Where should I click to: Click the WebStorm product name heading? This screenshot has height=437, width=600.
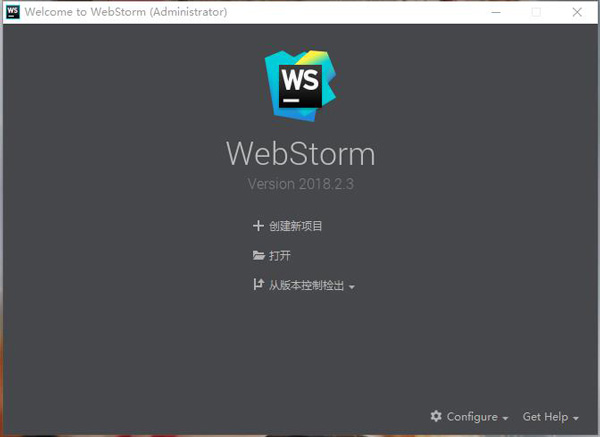pyautogui.click(x=301, y=153)
